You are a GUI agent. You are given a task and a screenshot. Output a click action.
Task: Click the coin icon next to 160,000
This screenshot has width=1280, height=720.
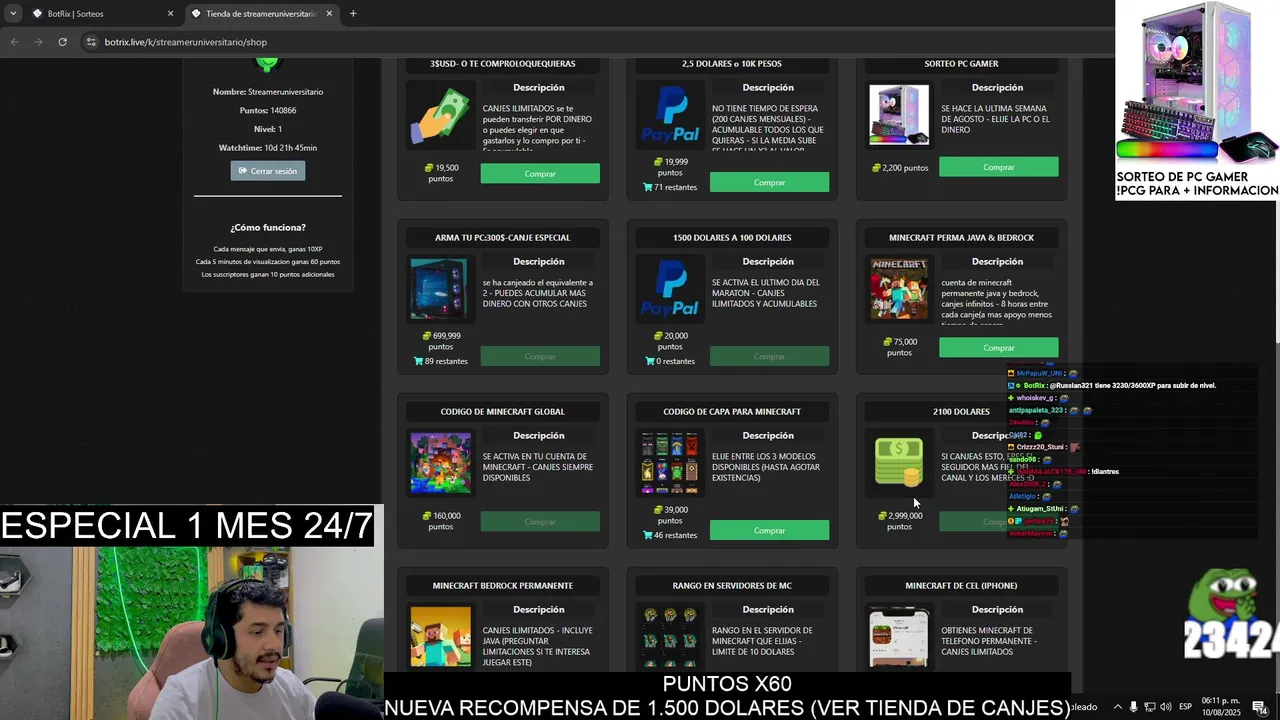coord(427,516)
